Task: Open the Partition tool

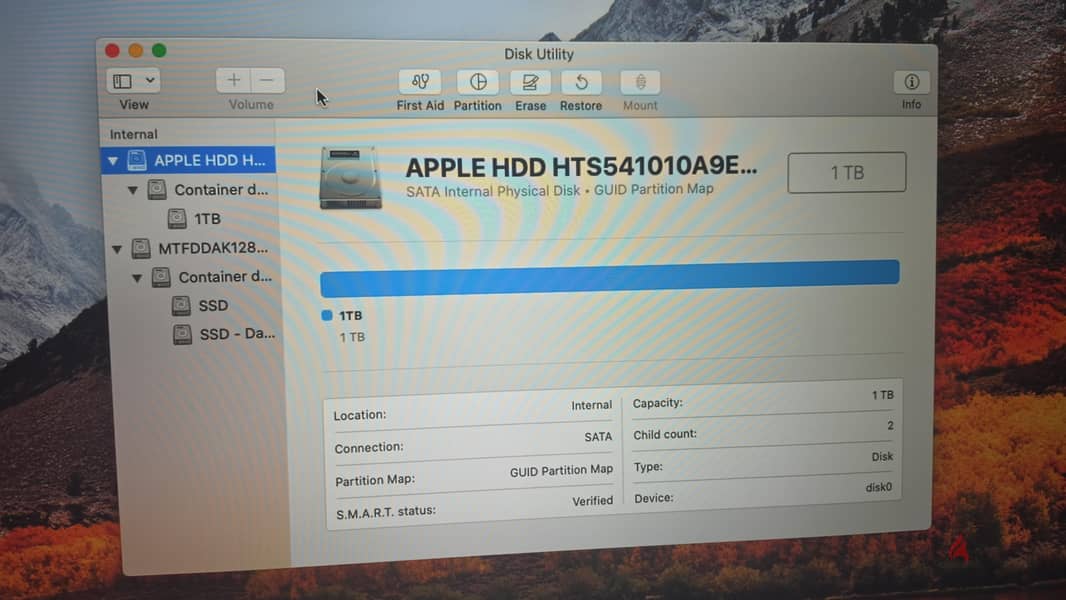Action: point(478,82)
